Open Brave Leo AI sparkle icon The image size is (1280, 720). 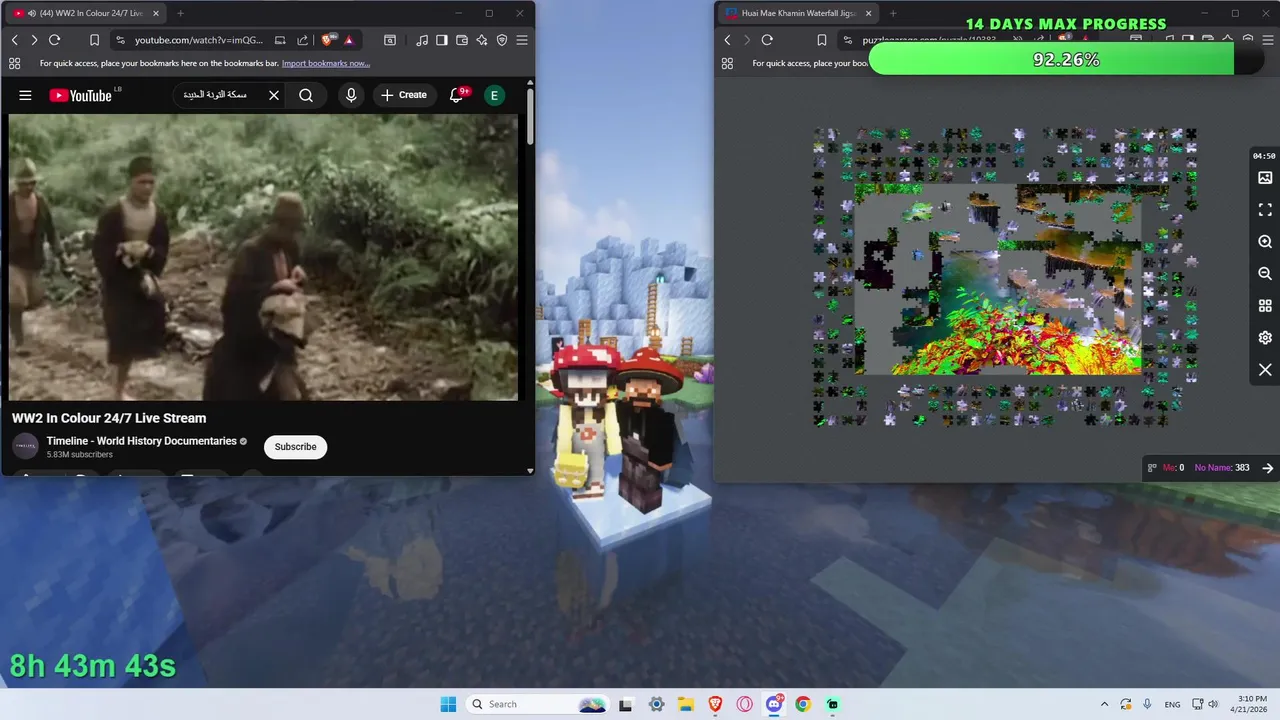482,40
